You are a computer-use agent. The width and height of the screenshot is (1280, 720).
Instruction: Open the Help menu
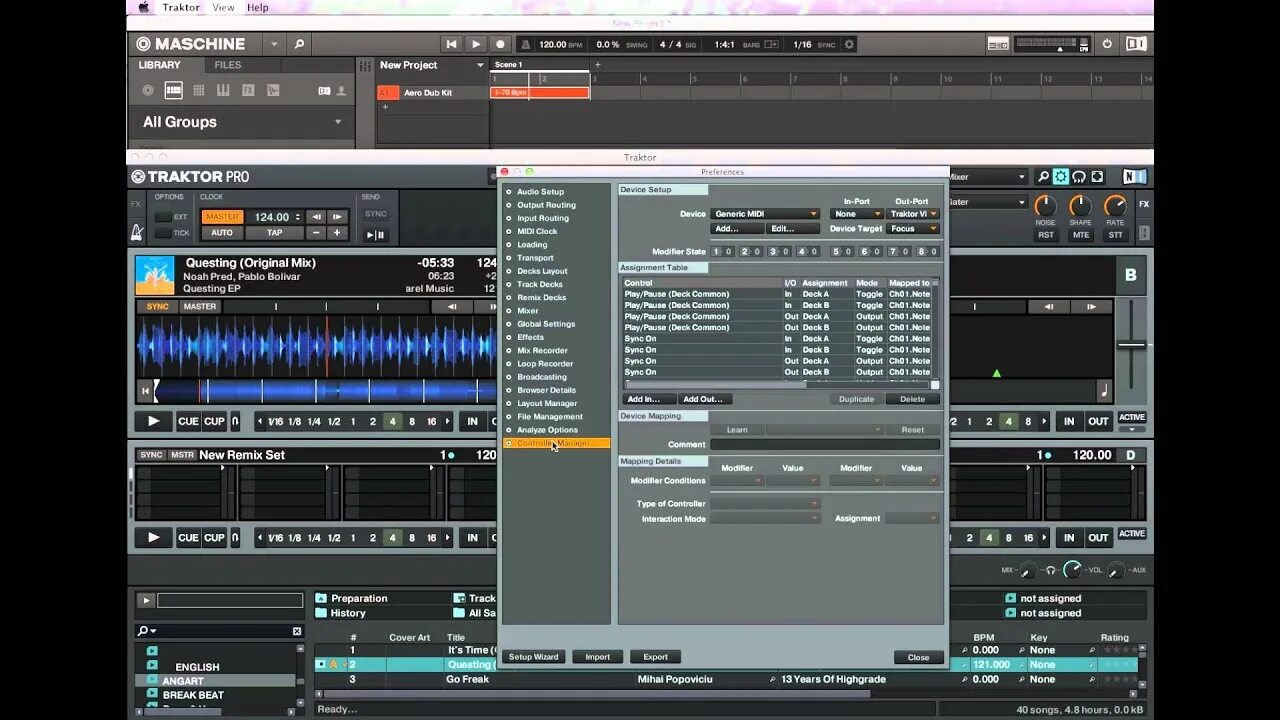tap(258, 7)
